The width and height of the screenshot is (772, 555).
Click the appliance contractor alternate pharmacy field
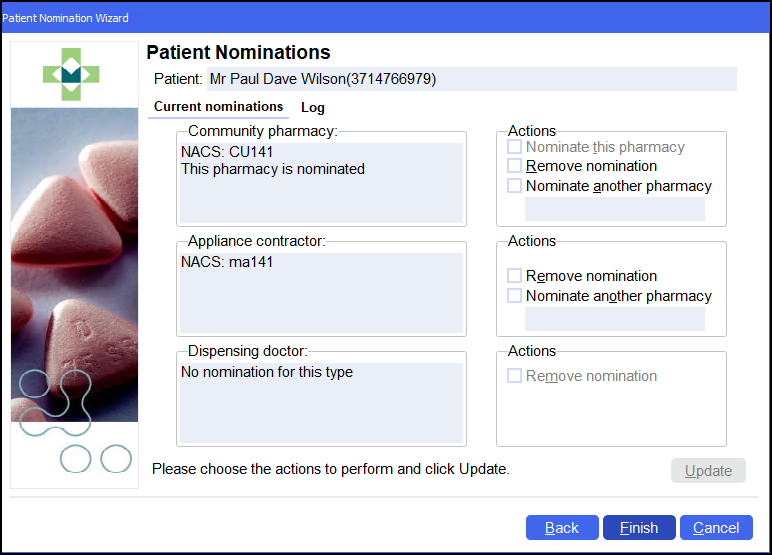tap(615, 319)
